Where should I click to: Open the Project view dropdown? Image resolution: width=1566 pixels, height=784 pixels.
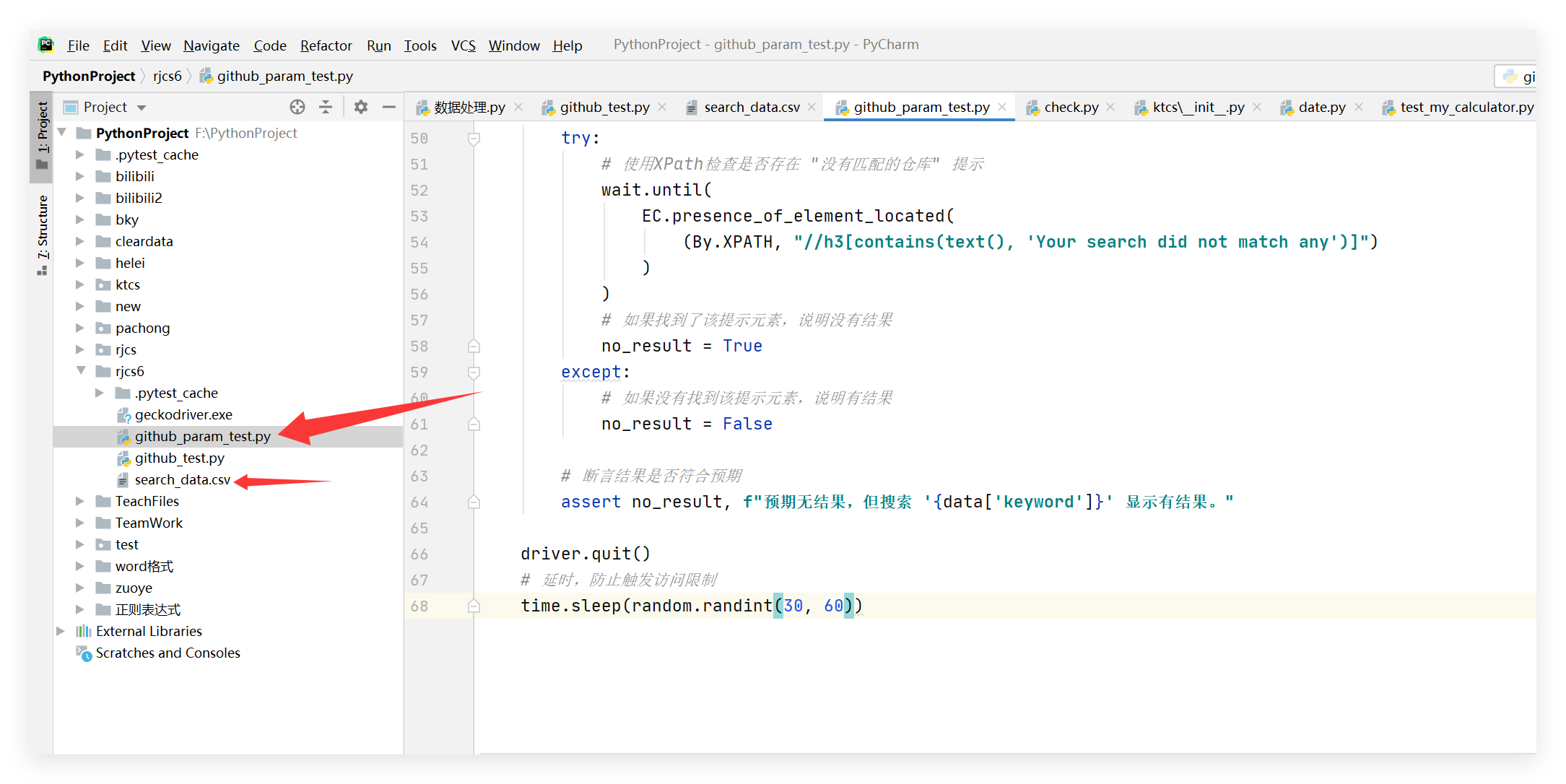tap(142, 108)
